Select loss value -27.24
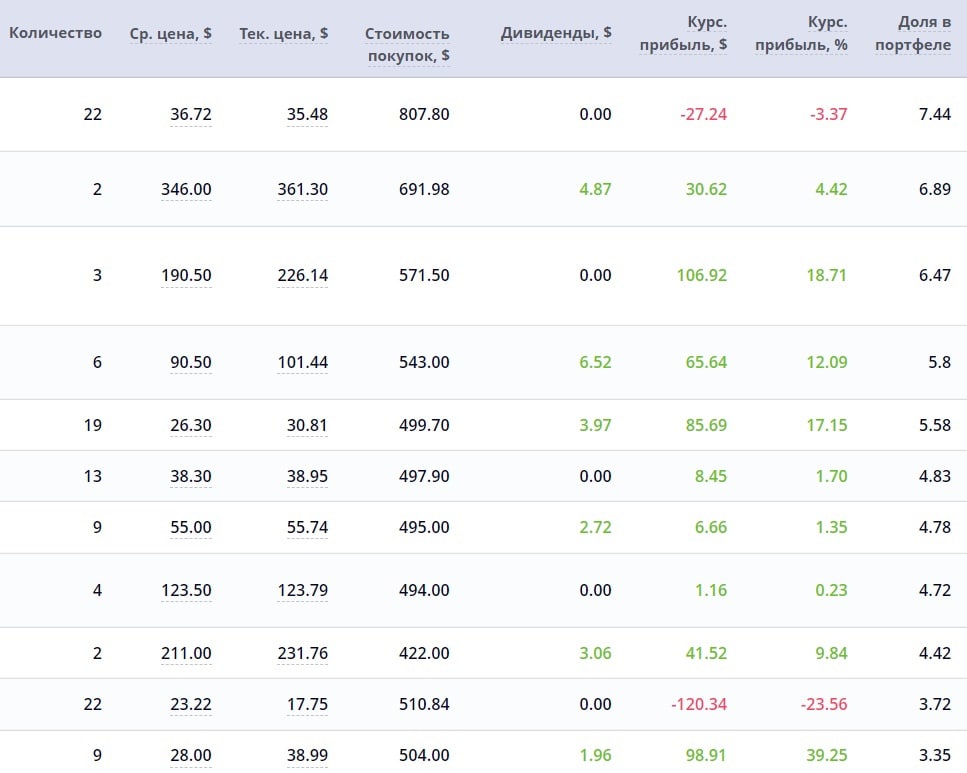 tap(704, 114)
